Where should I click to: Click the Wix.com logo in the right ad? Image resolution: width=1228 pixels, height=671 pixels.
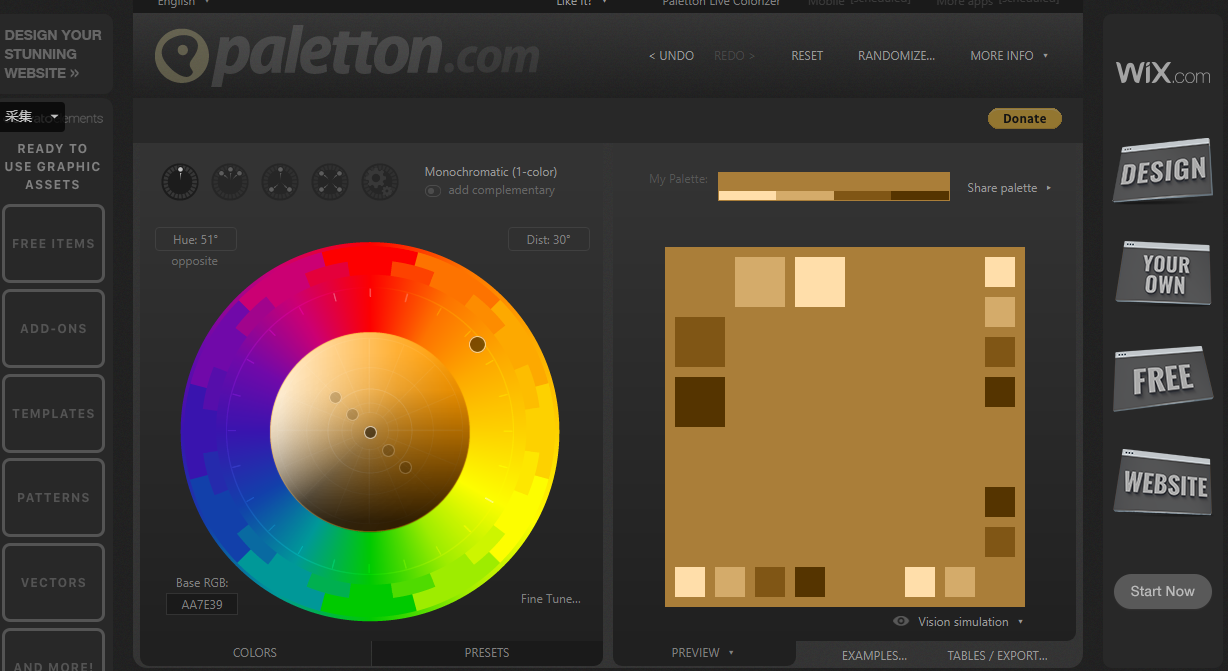click(x=1163, y=73)
